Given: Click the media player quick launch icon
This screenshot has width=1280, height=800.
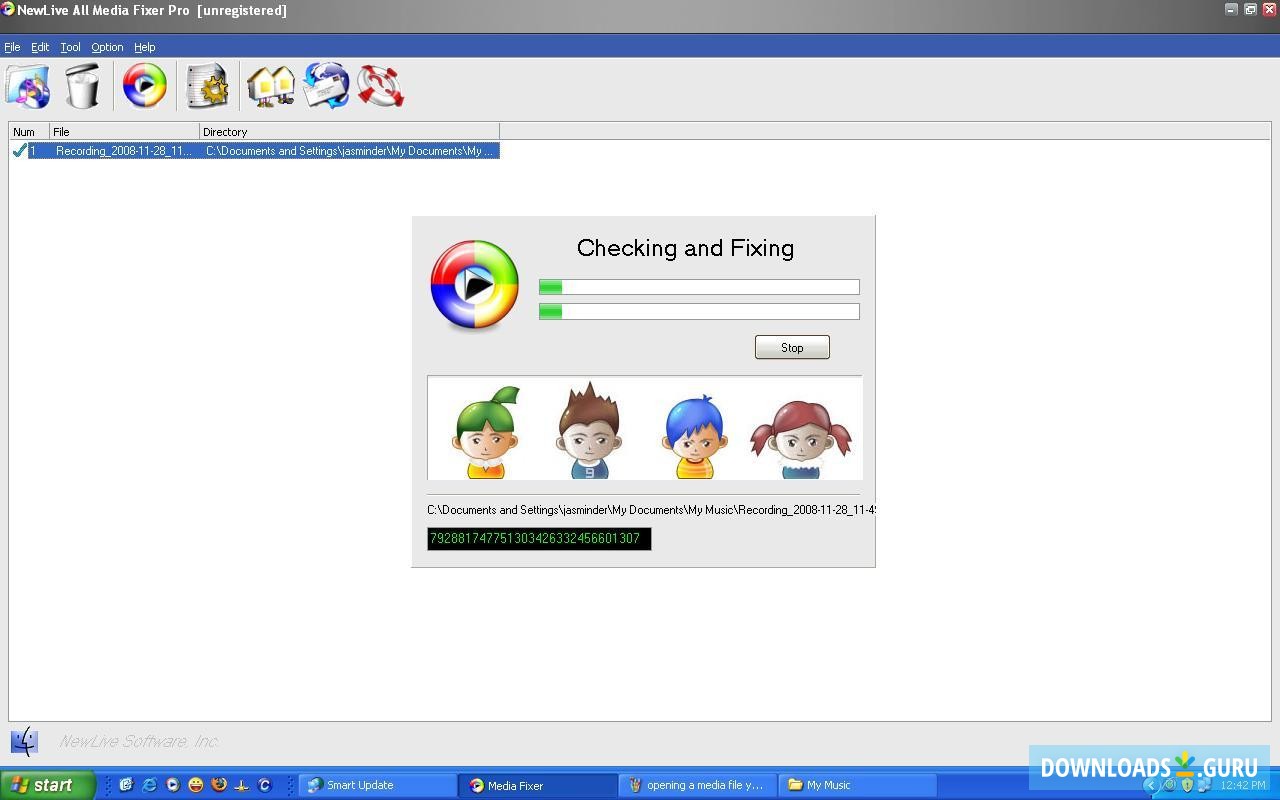Looking at the screenshot, I should tap(173, 785).
